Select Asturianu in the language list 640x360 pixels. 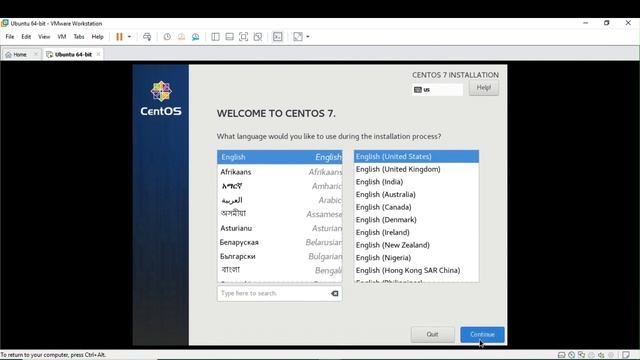tap(280, 228)
